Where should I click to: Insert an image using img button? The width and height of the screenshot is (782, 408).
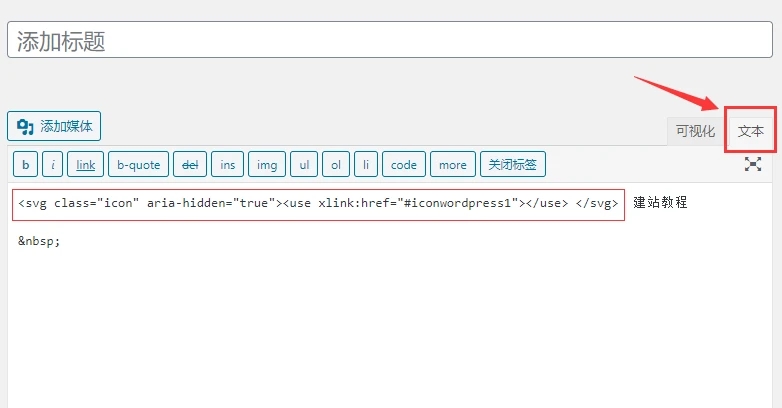coord(267,164)
